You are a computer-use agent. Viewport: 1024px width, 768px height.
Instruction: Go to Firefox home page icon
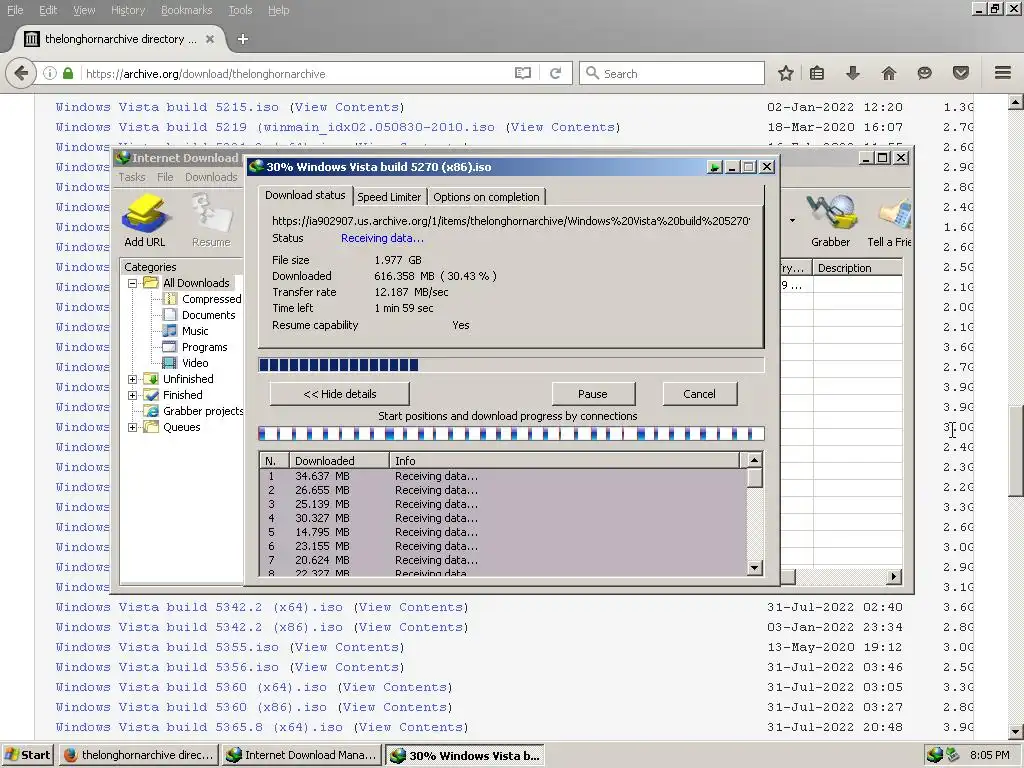tap(889, 73)
